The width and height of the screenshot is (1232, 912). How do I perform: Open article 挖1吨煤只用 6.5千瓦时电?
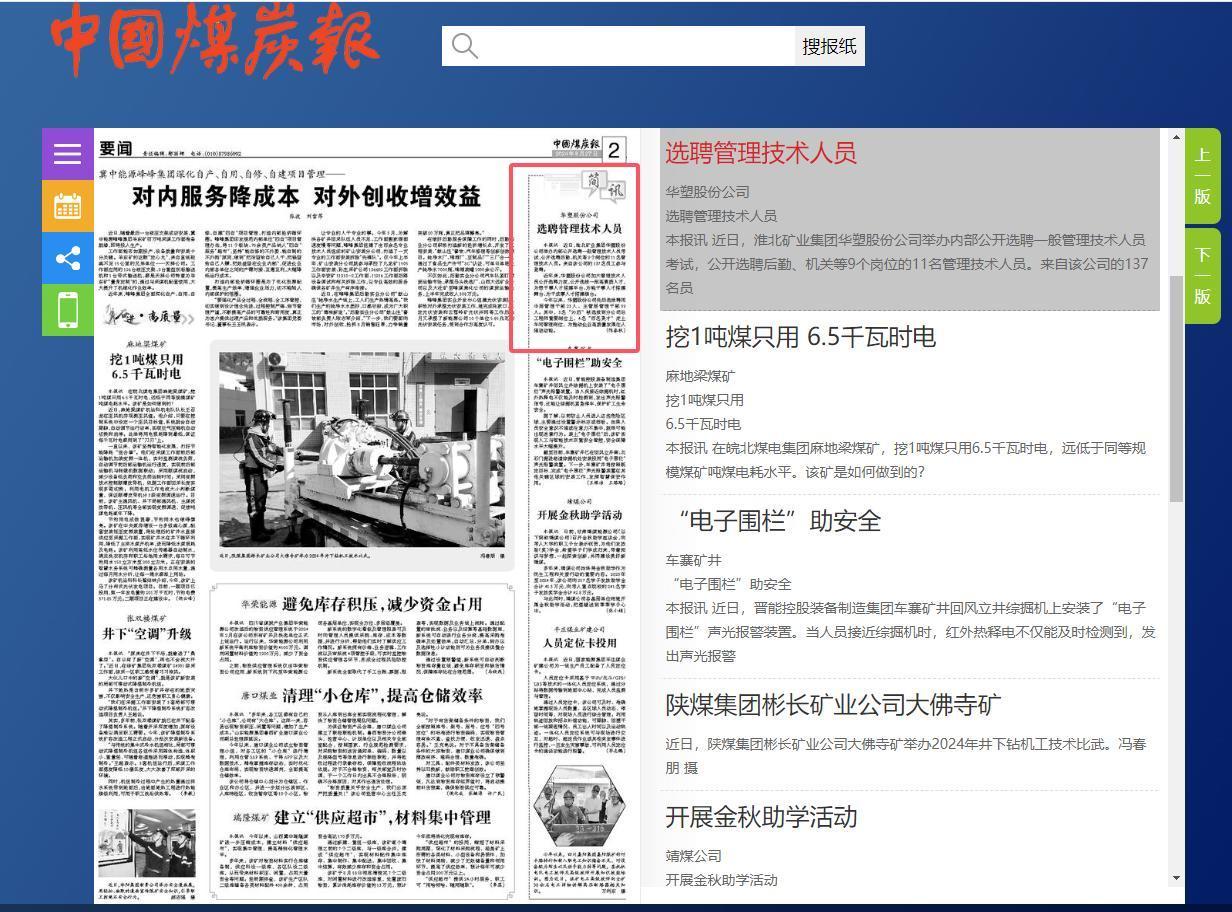point(800,337)
